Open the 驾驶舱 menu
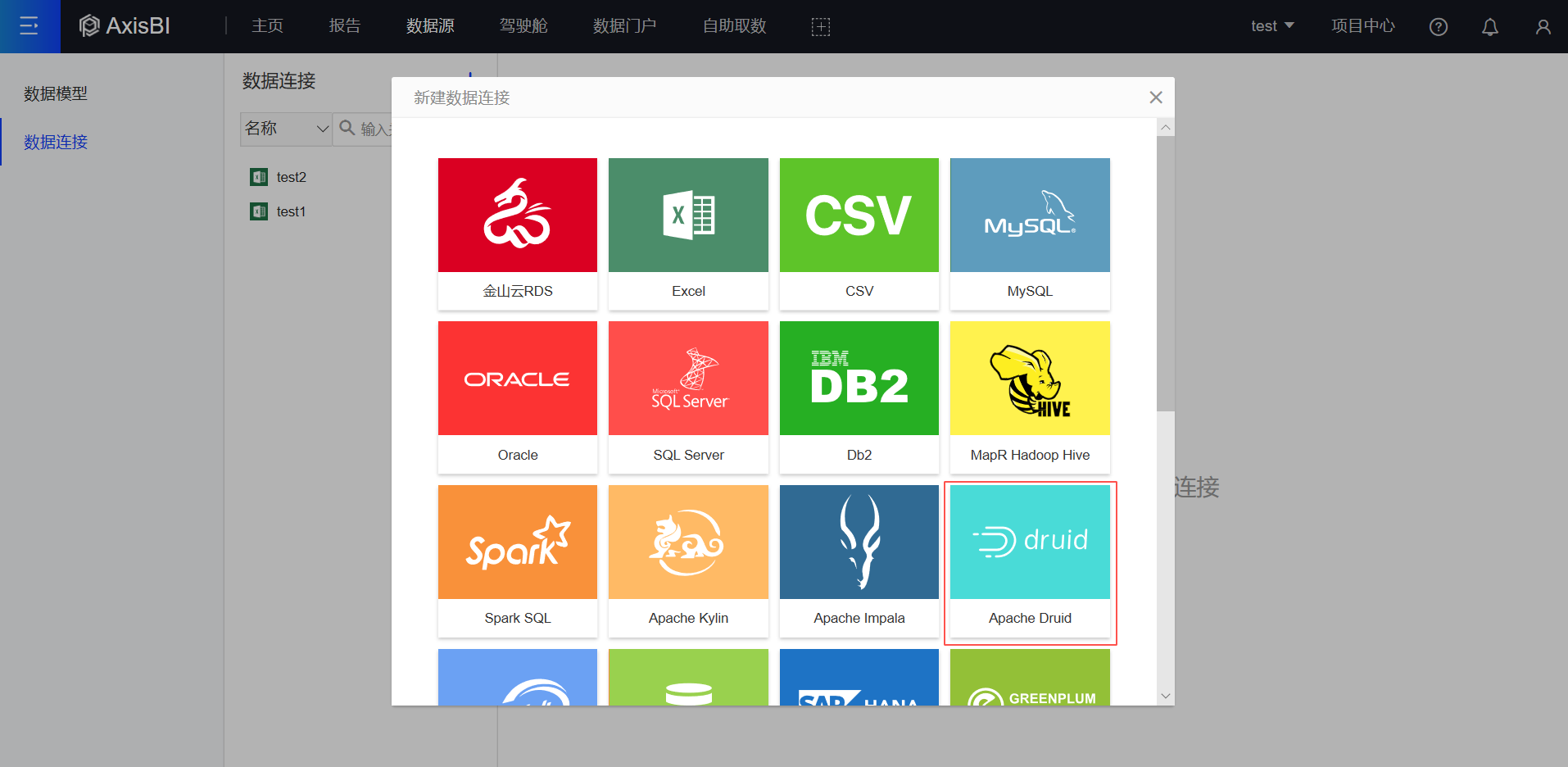 point(523,26)
